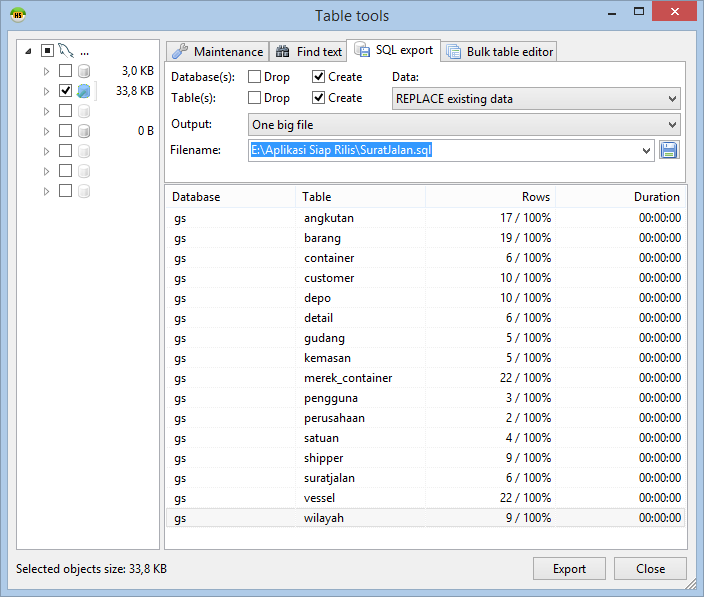Image resolution: width=704 pixels, height=597 pixels.
Task: Open the Filename history dropdown arrow
Action: pyautogui.click(x=646, y=150)
